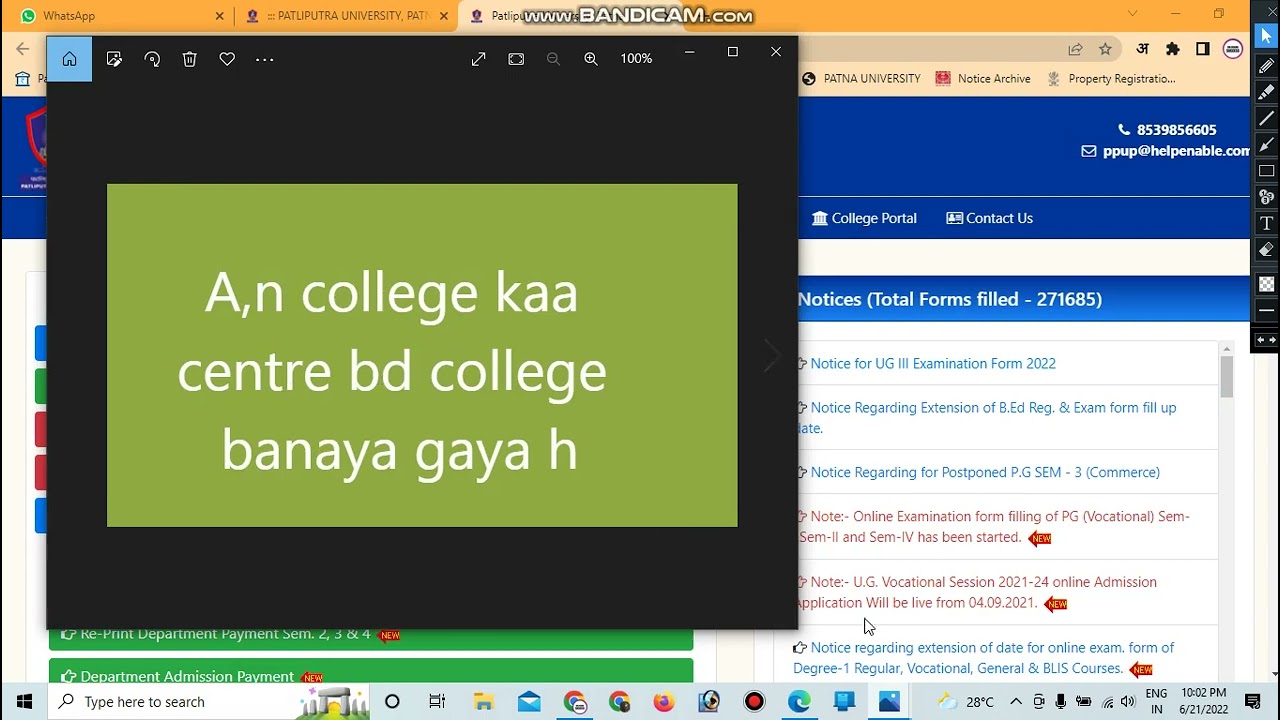Open Chrome Extensions puzzle menu

1173,49
